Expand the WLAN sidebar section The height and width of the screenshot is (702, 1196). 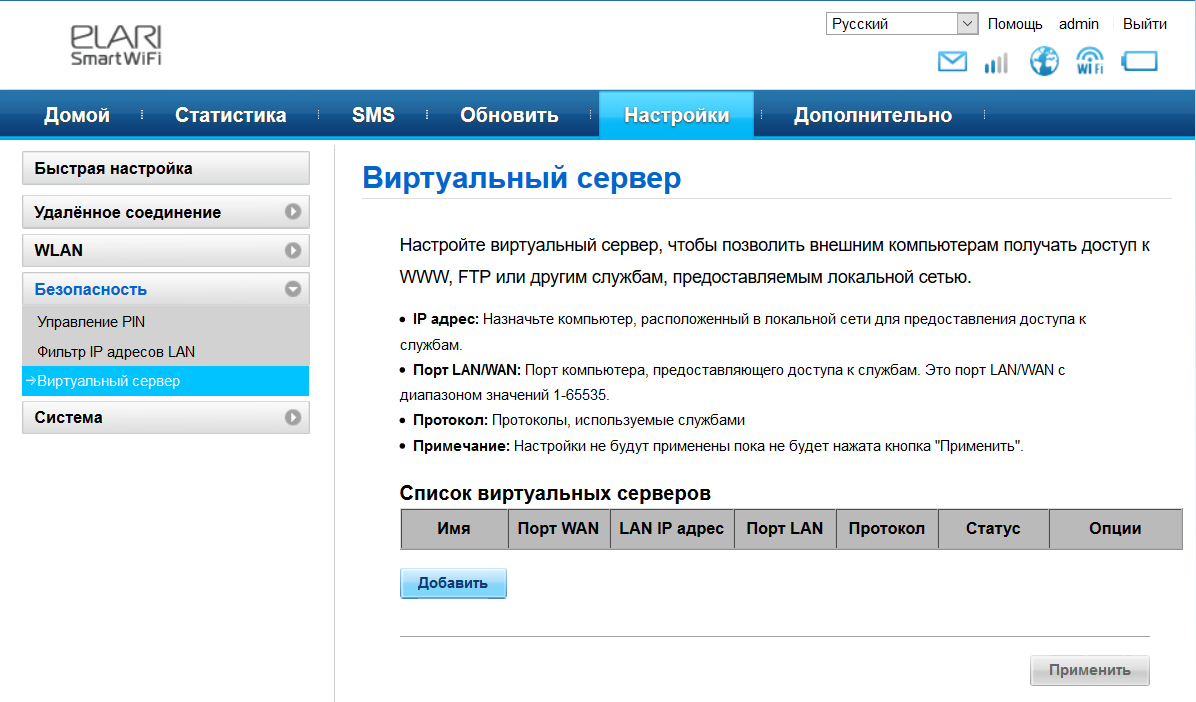coord(166,250)
